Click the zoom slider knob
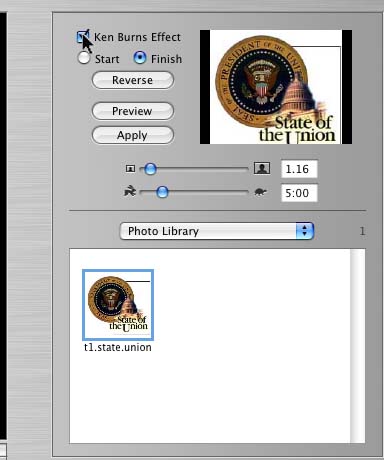 click(150, 169)
